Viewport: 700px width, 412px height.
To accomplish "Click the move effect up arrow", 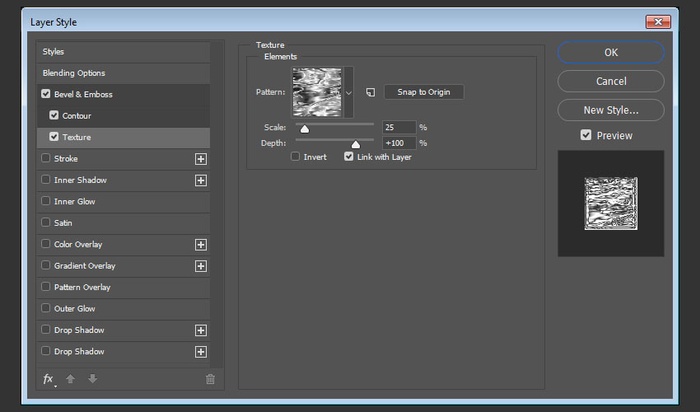I will (71, 379).
